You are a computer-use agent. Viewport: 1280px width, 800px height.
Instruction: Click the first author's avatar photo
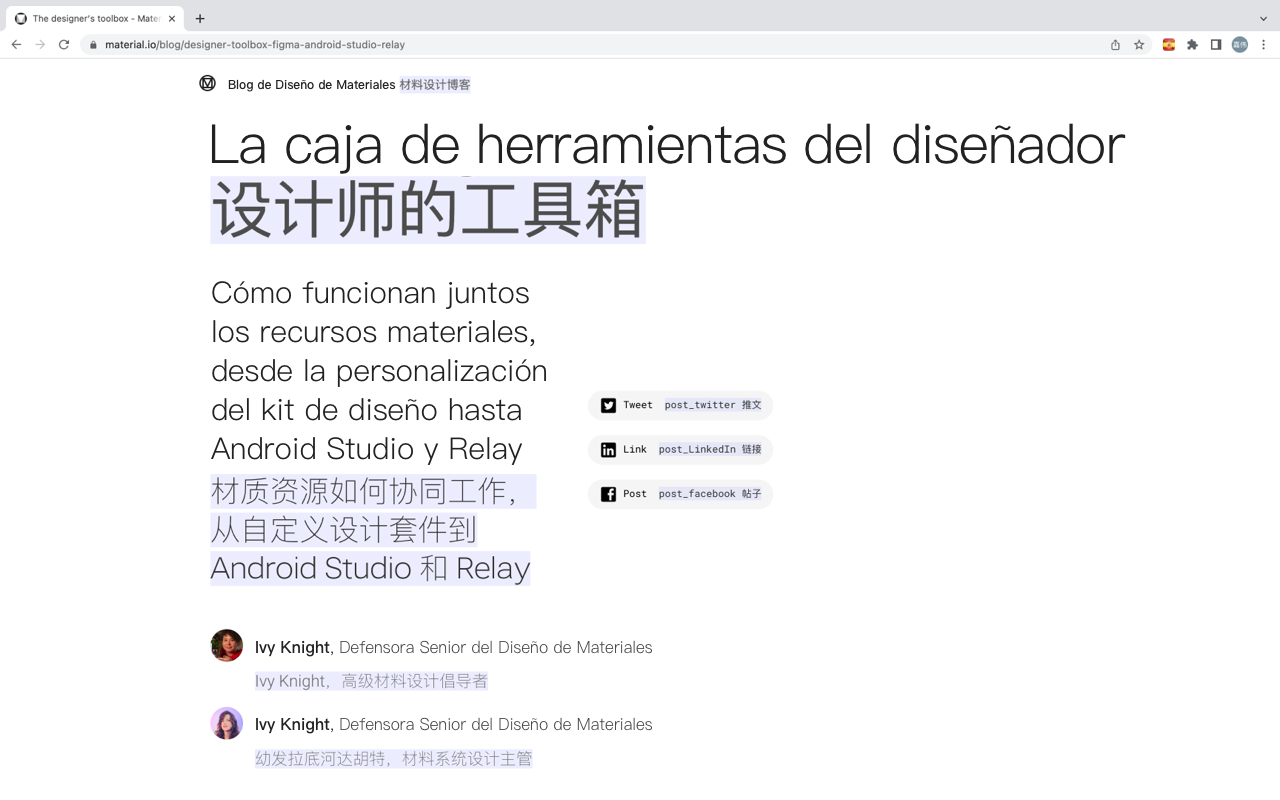(227, 646)
